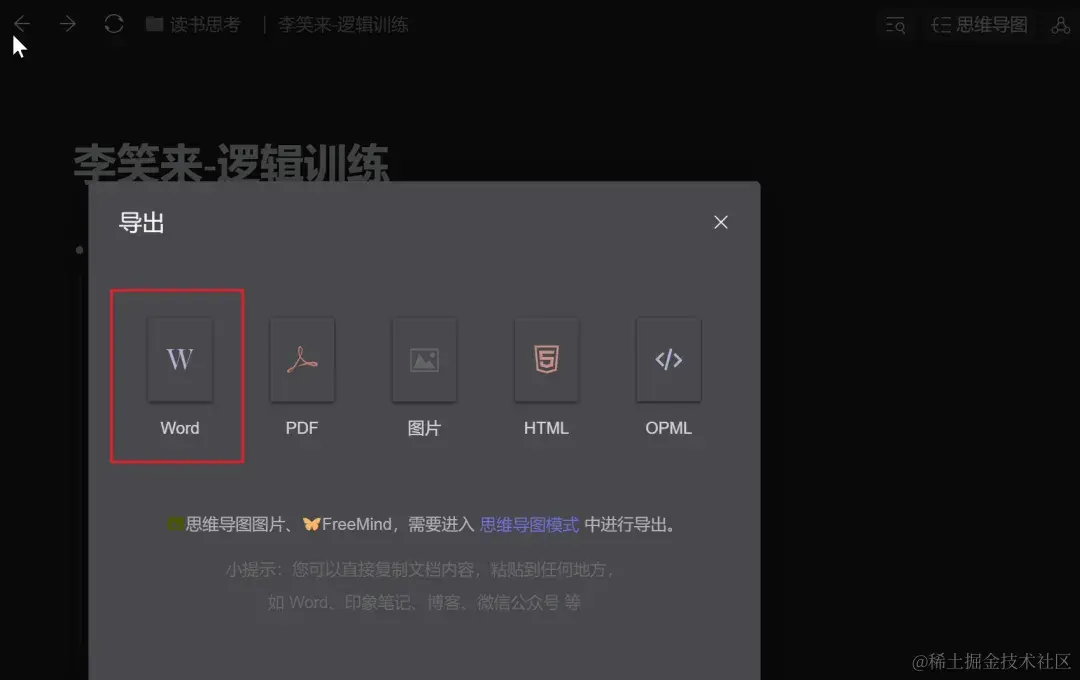Viewport: 1080px width, 680px height.
Task: Select the 图片 (image) export icon
Action: click(x=424, y=360)
